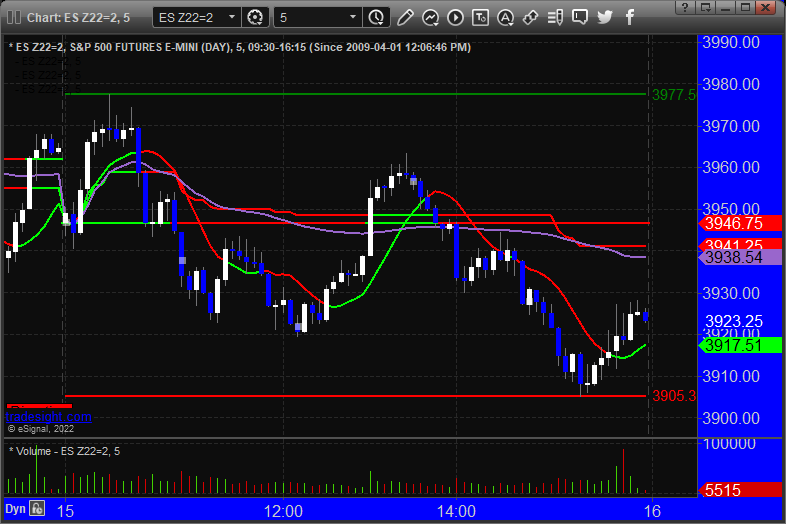
Task: Click the 3938.54 purple price label
Action: click(740, 258)
